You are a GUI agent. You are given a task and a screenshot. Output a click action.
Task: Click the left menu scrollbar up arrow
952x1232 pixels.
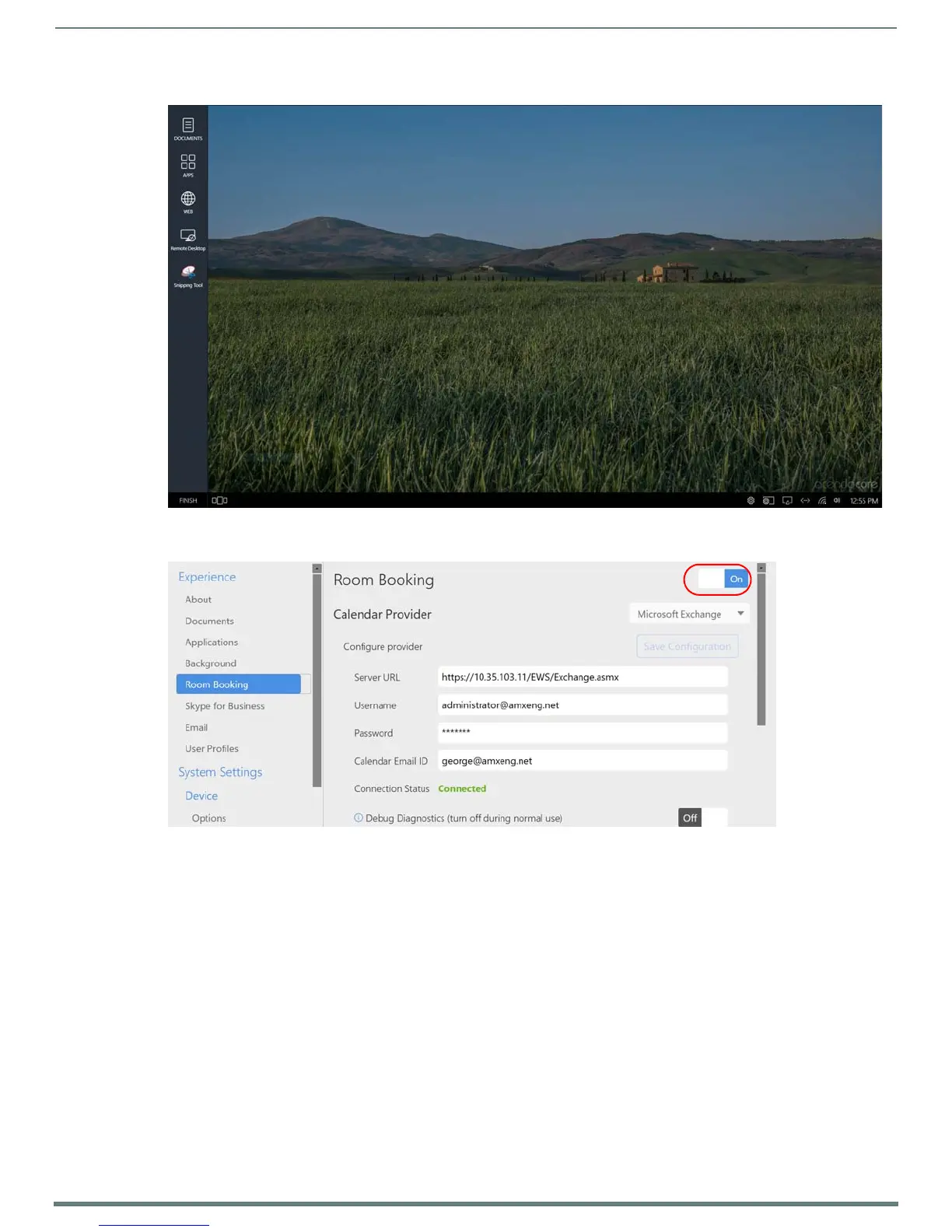click(x=317, y=569)
